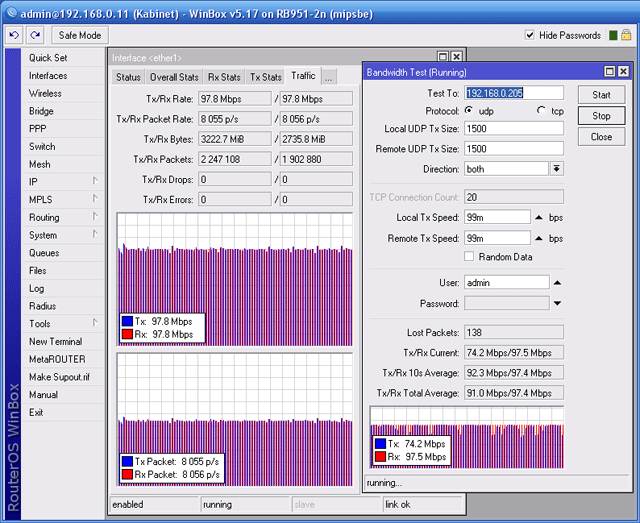Click red Rx swatch in Bandwidth Test graph
Viewport: 640px width, 523px height.
380,456
